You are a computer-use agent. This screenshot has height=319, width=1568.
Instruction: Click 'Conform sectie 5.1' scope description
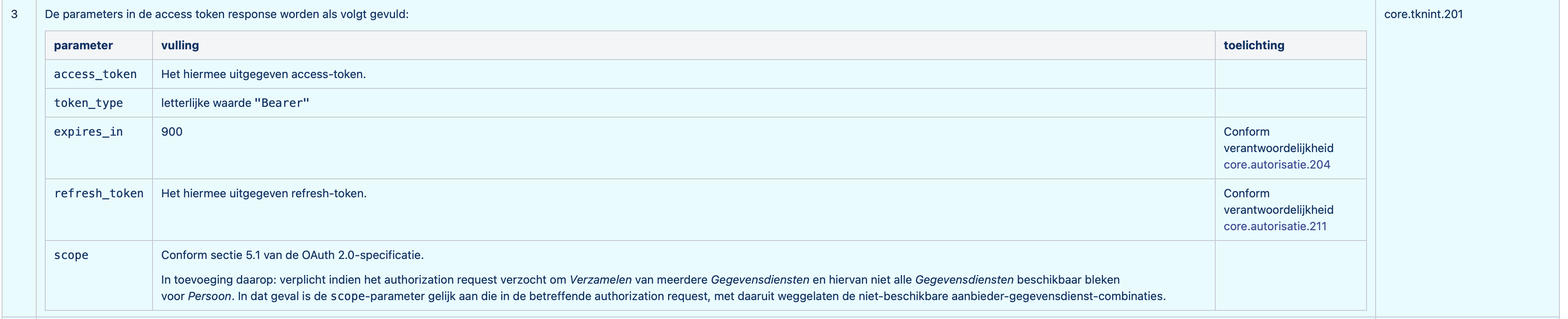(x=292, y=255)
